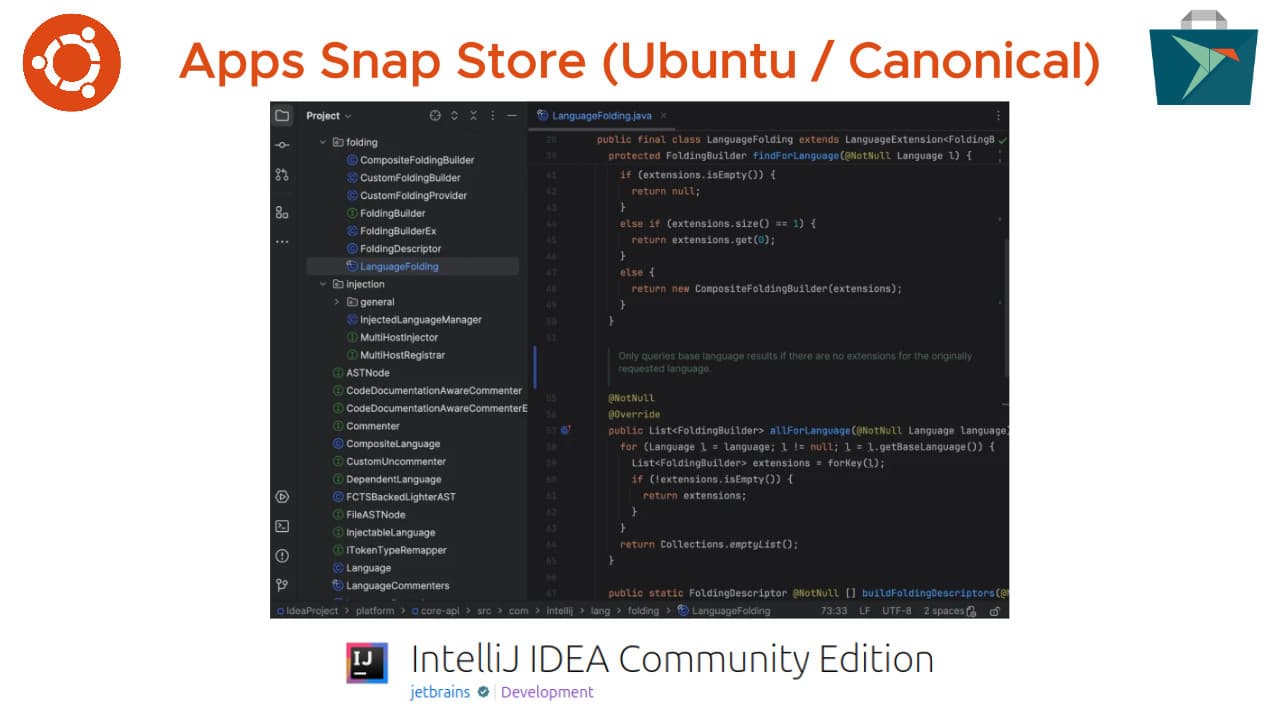Screen dimensions: 1280x720
Task: Expand the general folder
Action: (337, 302)
